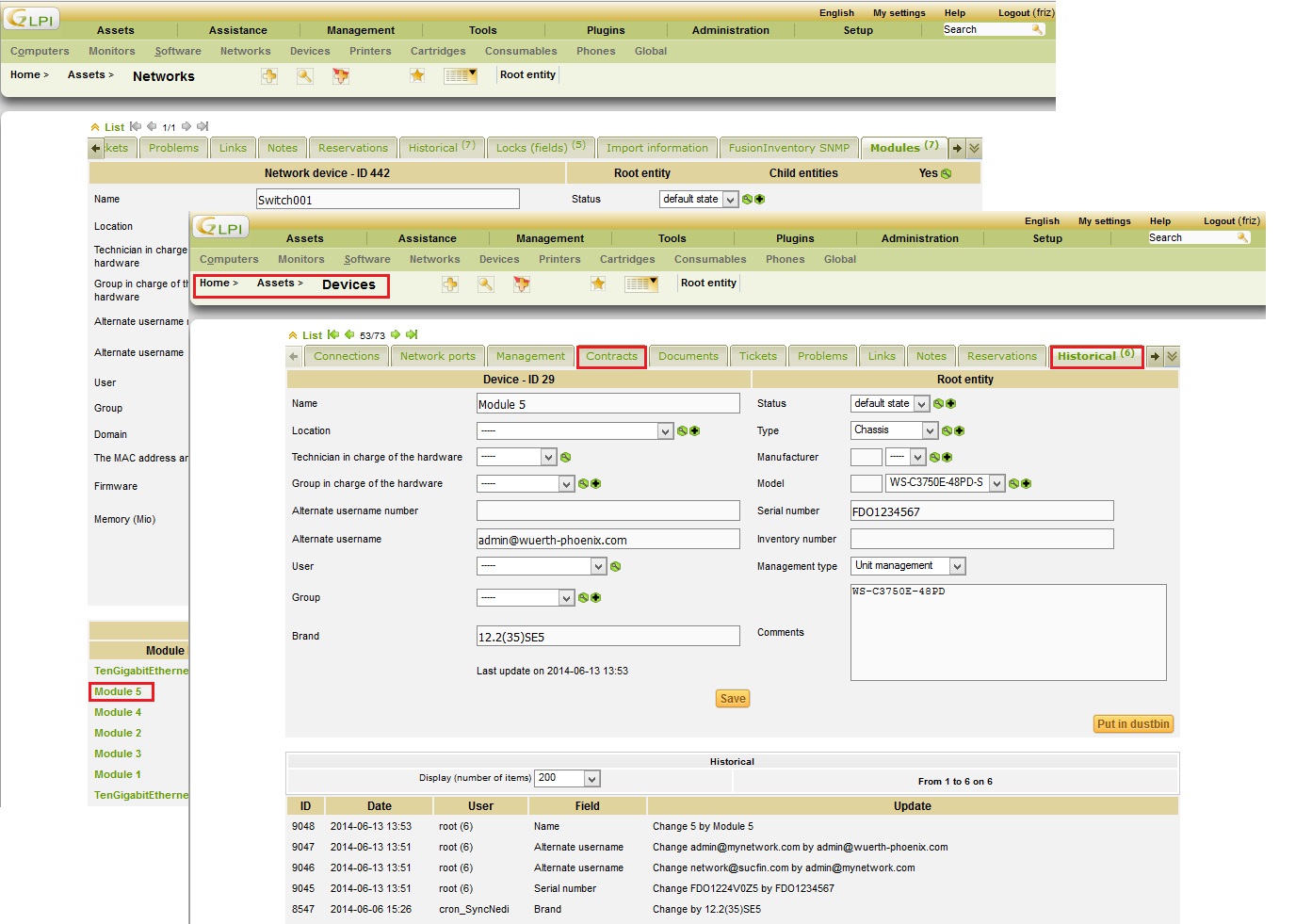
Task: Open the Administration menu in the Devices window
Action: click(919, 238)
